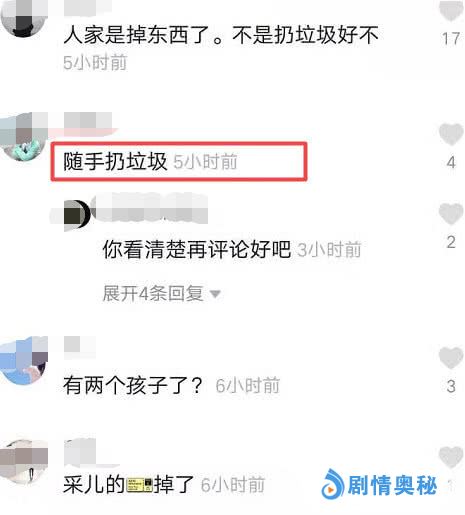This screenshot has width=465, height=515.
Task: Open the 剧情奥秘 watermark logo
Action: pyautogui.click(x=379, y=485)
